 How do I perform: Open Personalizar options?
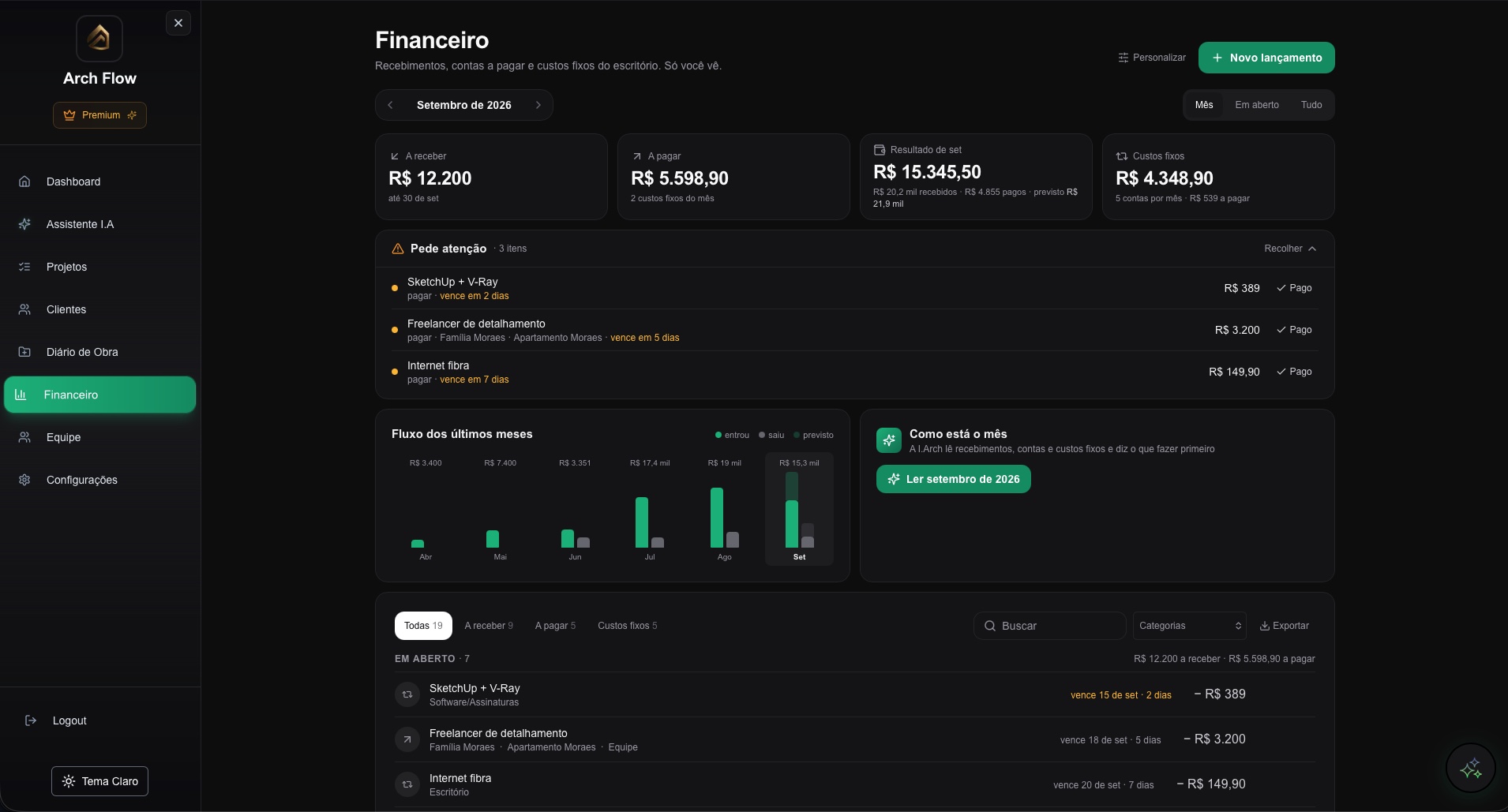1152,58
